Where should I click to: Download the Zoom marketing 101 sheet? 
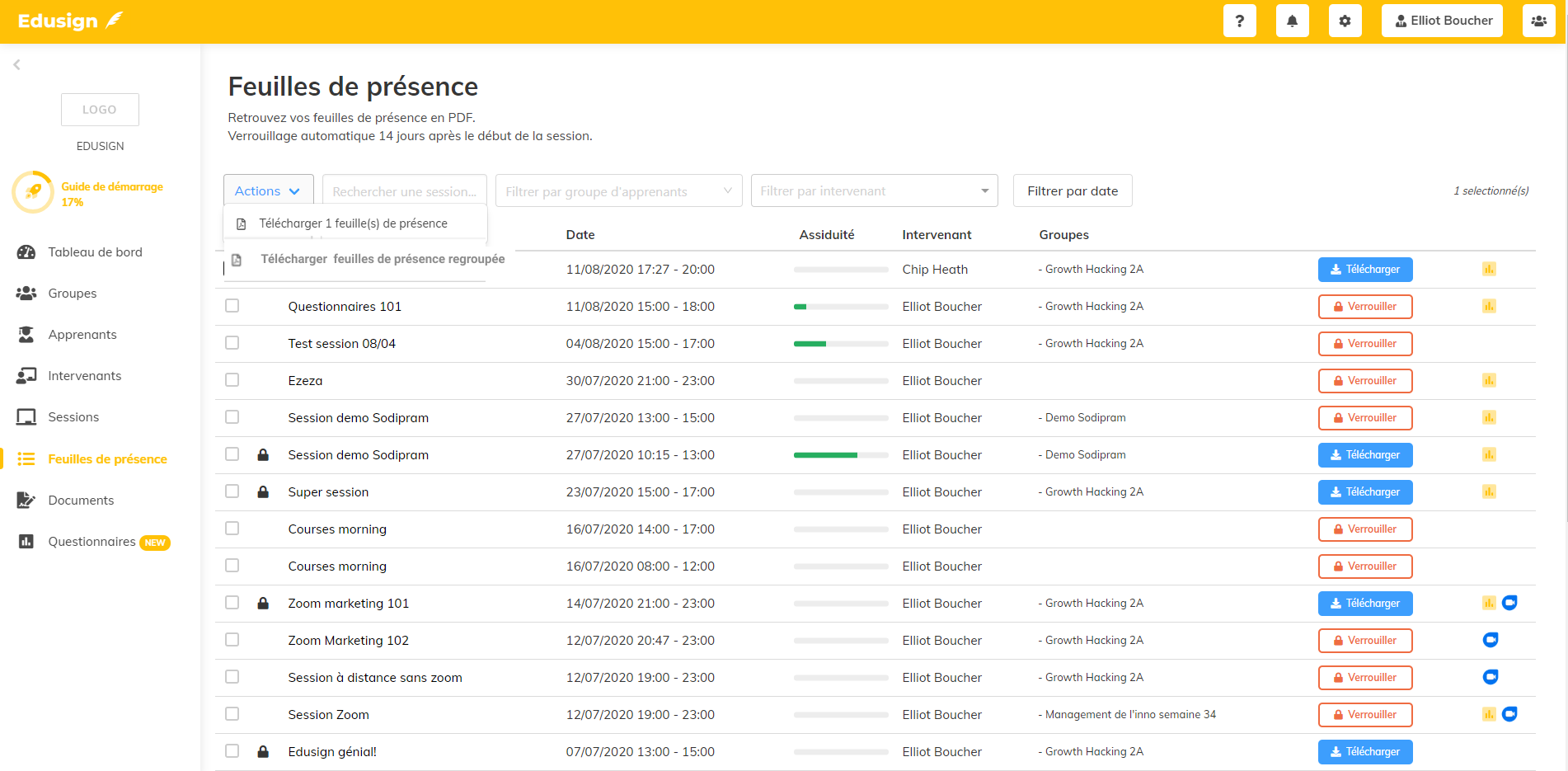point(1365,603)
